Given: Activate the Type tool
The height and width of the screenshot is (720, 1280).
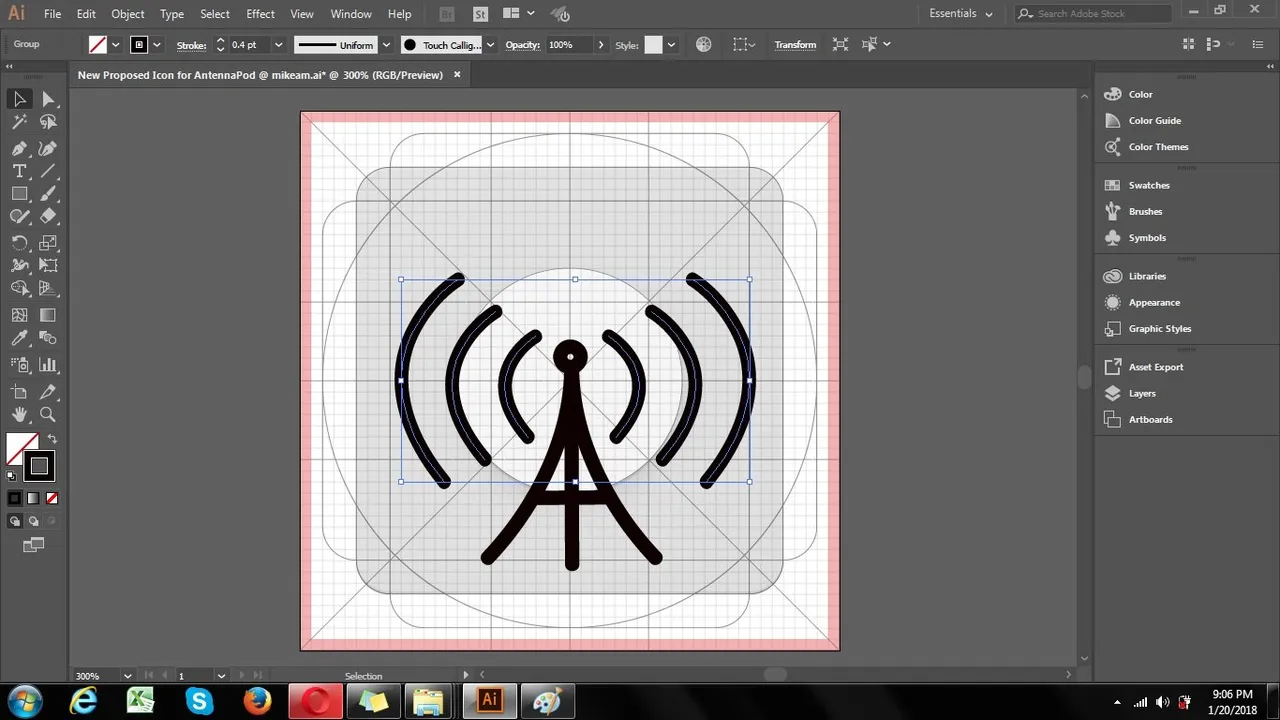Looking at the screenshot, I should (x=19, y=171).
